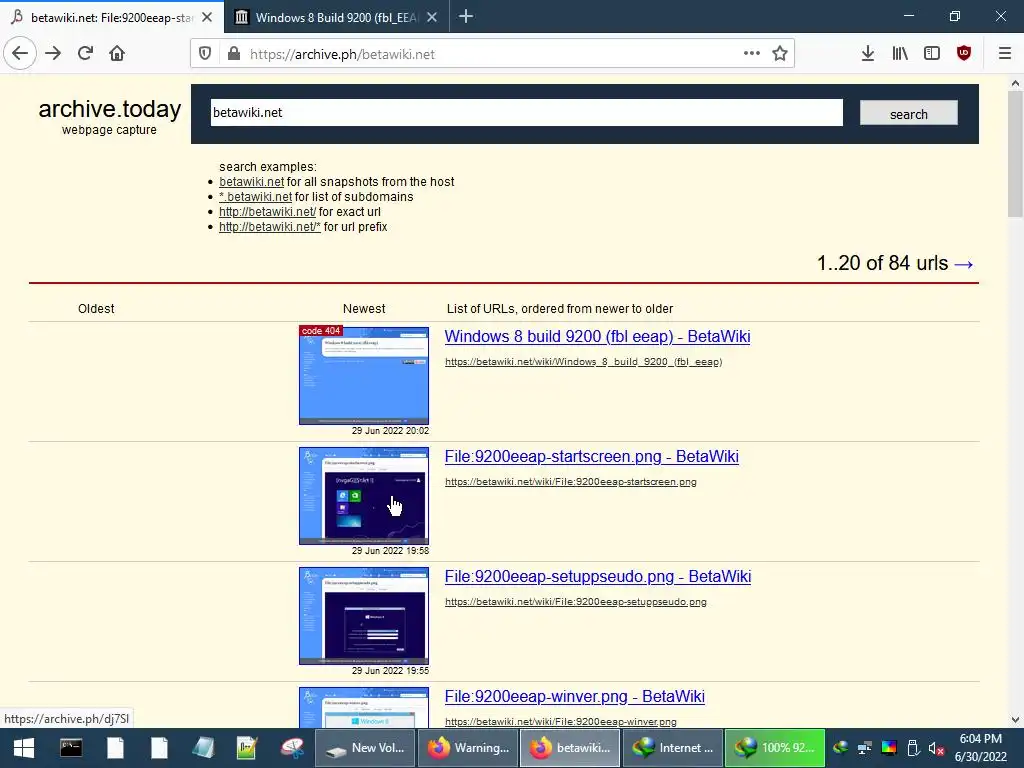
Task: Open the Snipping Tool taskbar icon
Action: [293, 748]
